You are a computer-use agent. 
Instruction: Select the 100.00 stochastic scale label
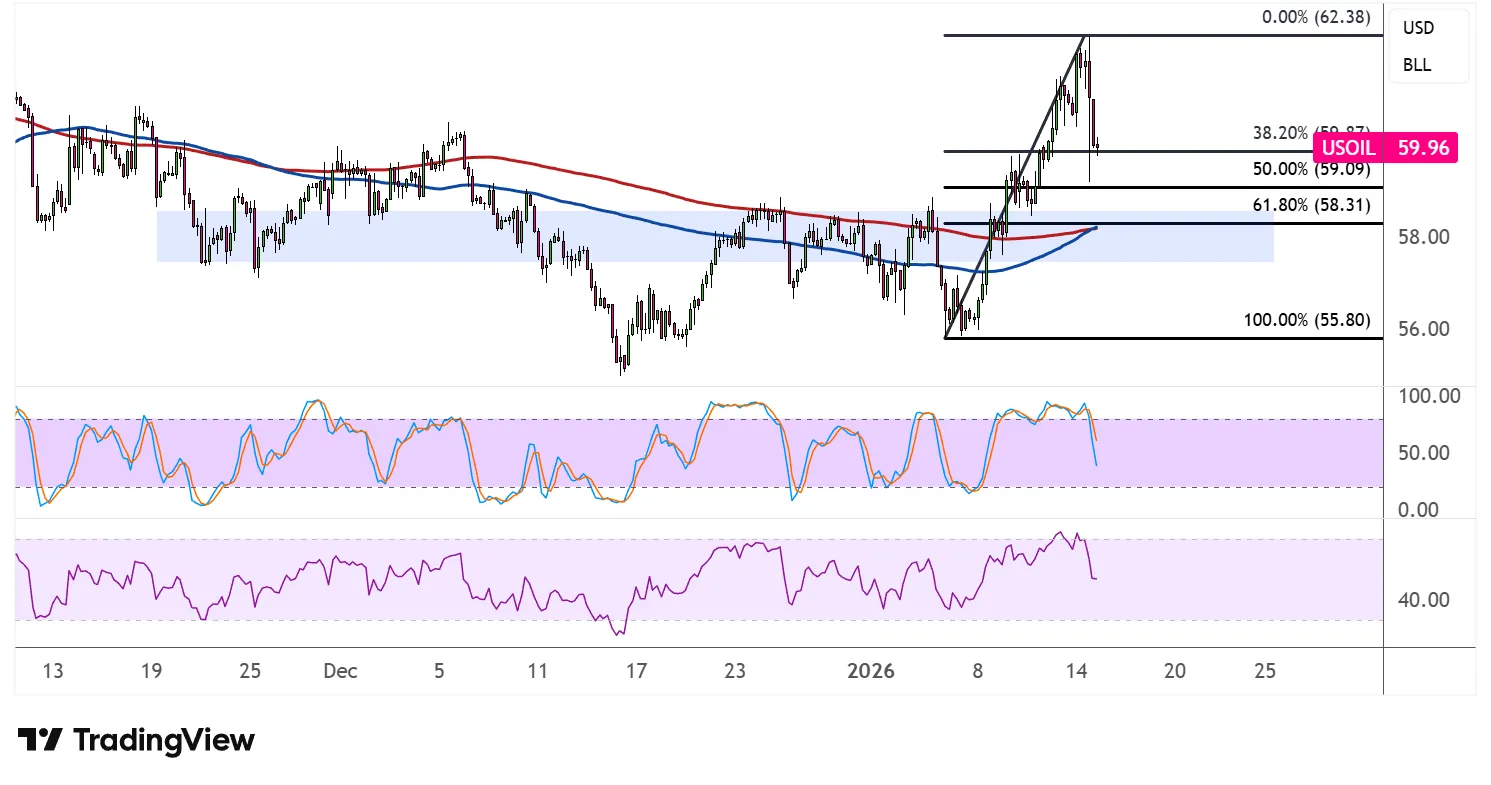[1428, 396]
